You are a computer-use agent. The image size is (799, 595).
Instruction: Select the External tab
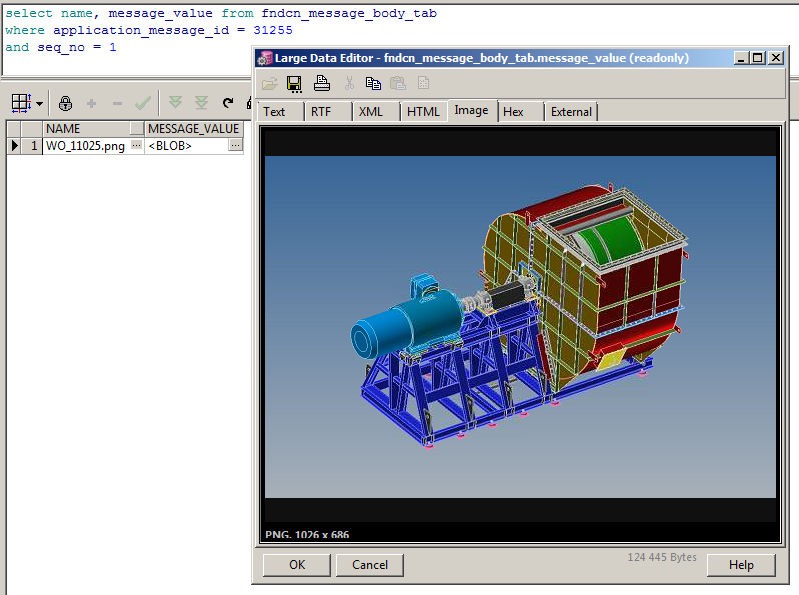pyautogui.click(x=571, y=112)
